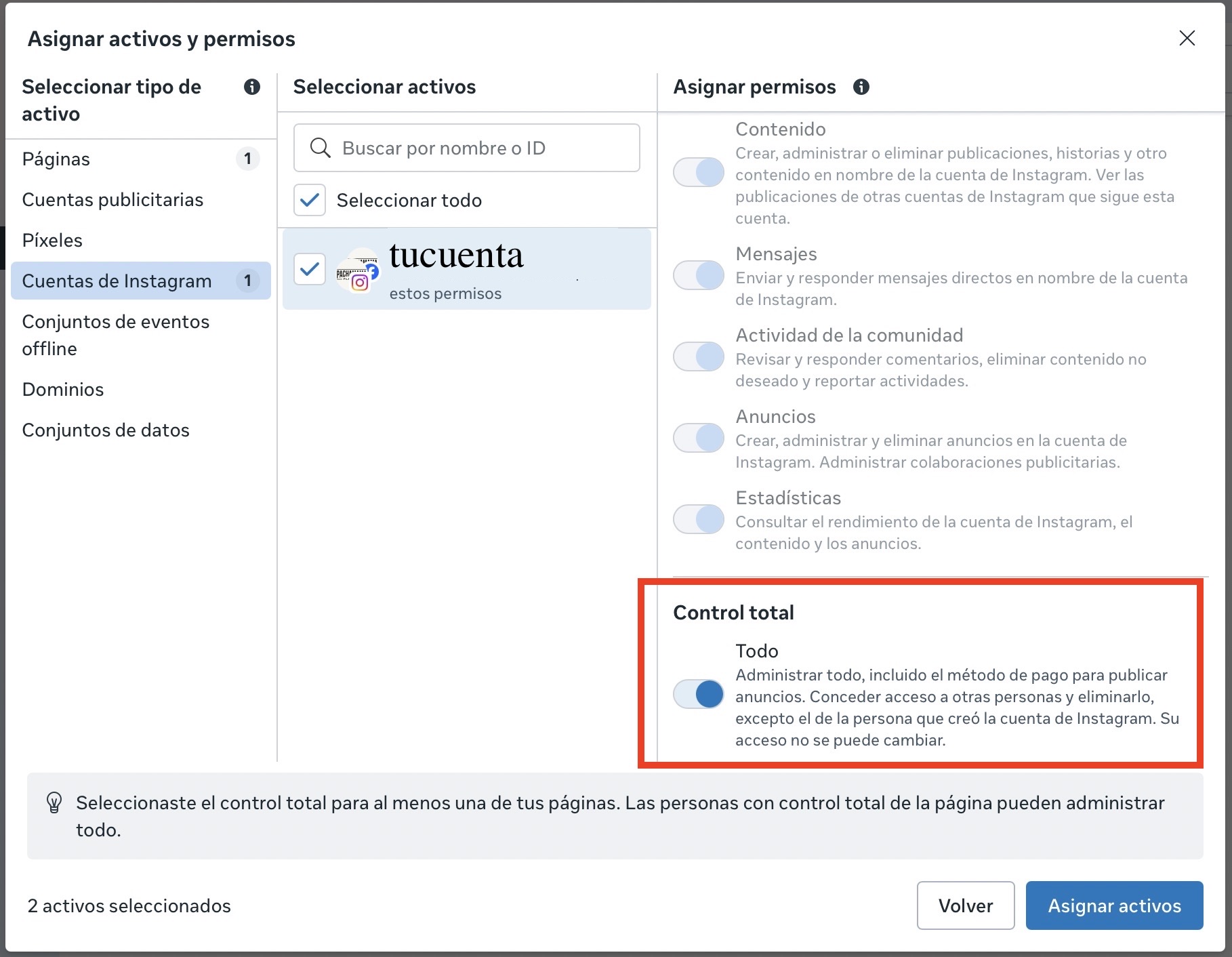Click the search magnifier icon
The width and height of the screenshot is (1232, 957).
(x=320, y=148)
